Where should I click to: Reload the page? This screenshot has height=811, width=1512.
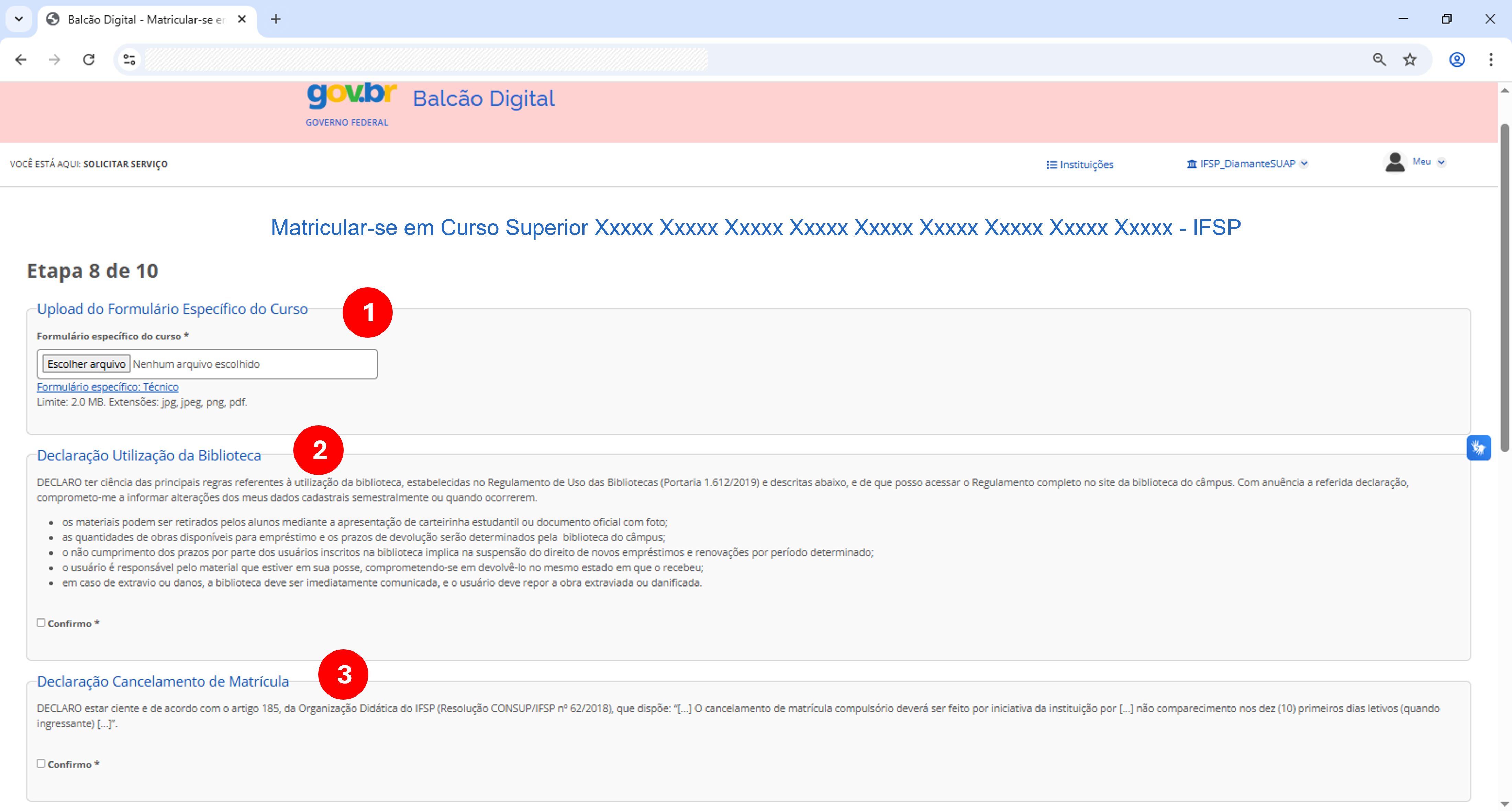coord(89,59)
